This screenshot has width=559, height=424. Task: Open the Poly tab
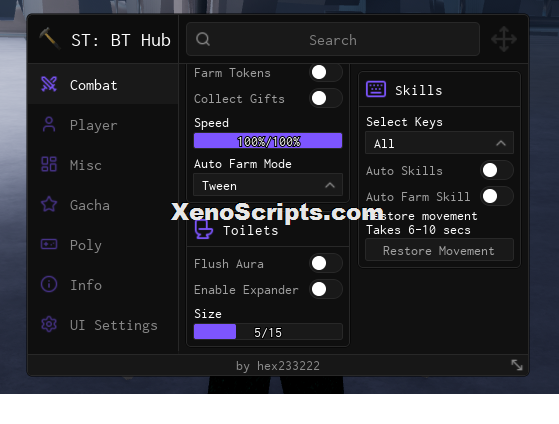click(x=103, y=244)
